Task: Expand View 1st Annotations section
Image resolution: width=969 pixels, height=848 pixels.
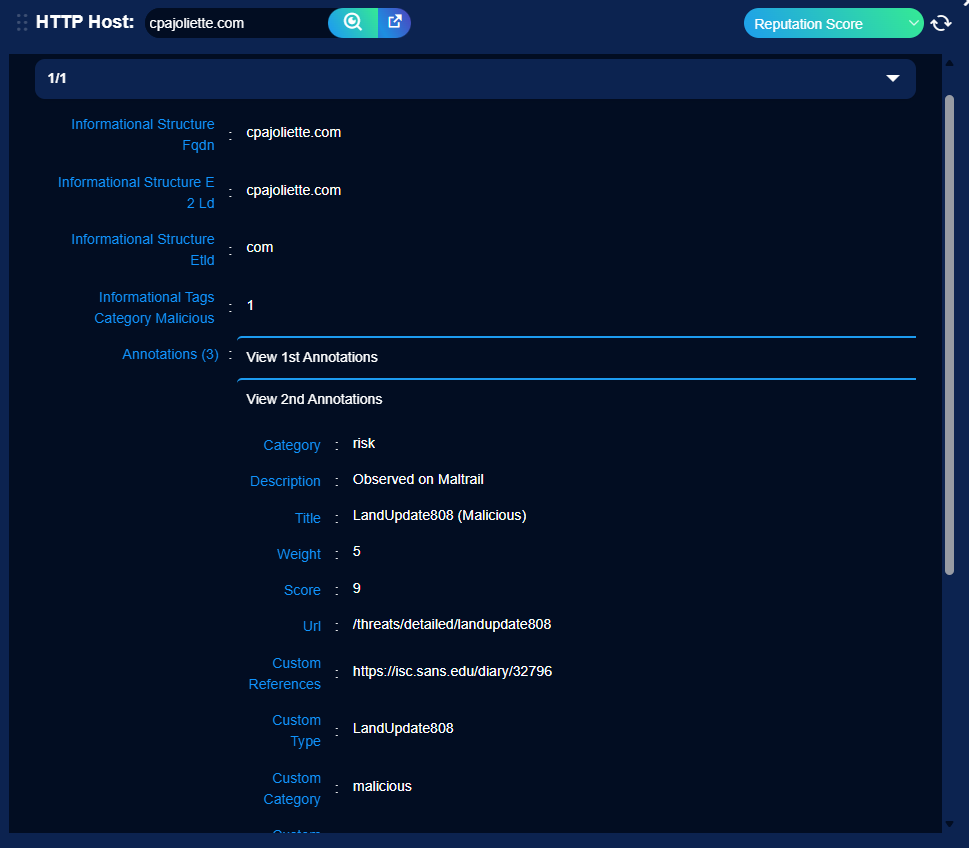Action: click(576, 357)
